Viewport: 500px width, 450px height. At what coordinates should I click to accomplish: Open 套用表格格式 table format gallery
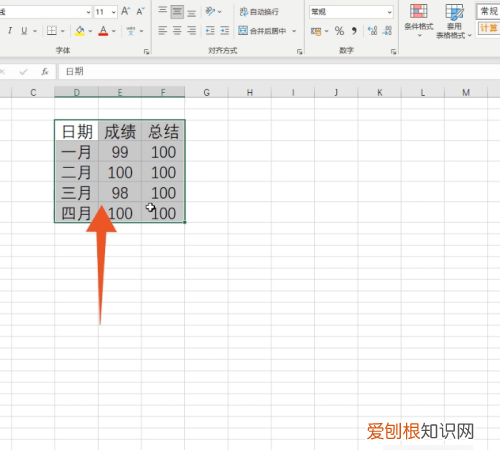coord(454,21)
